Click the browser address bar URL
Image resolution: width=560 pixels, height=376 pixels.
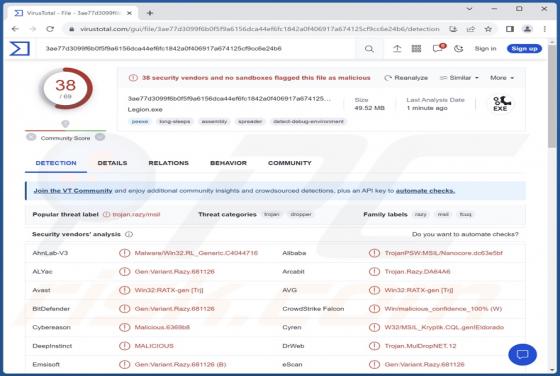pos(260,29)
